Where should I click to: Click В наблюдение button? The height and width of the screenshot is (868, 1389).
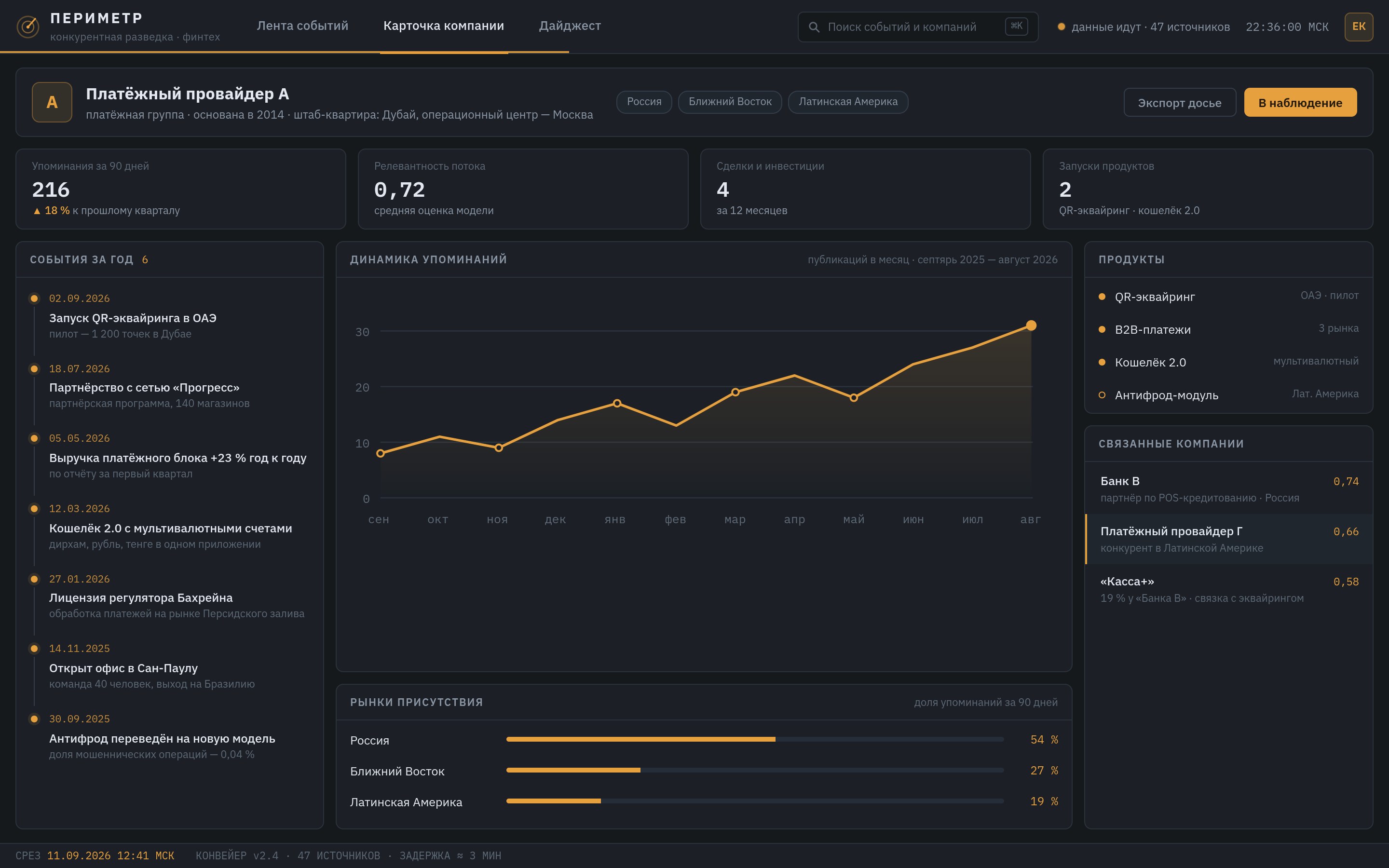tap(1300, 103)
